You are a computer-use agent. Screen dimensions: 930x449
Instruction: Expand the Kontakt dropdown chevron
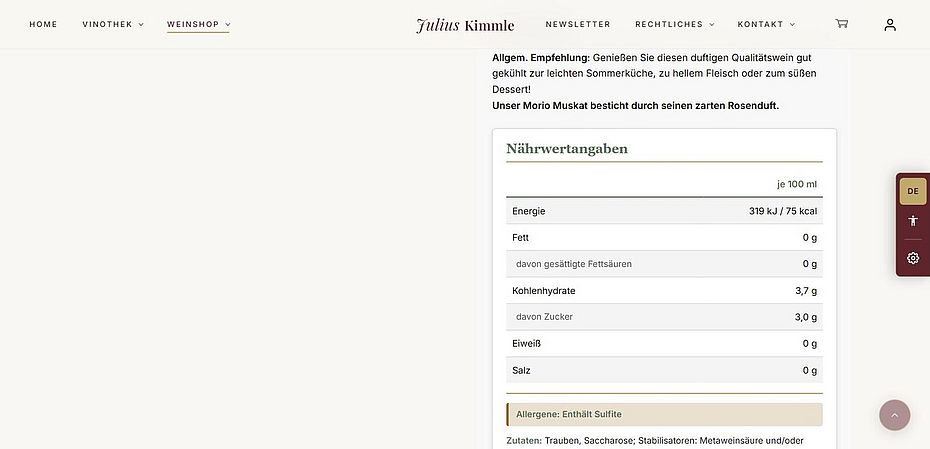coord(792,25)
